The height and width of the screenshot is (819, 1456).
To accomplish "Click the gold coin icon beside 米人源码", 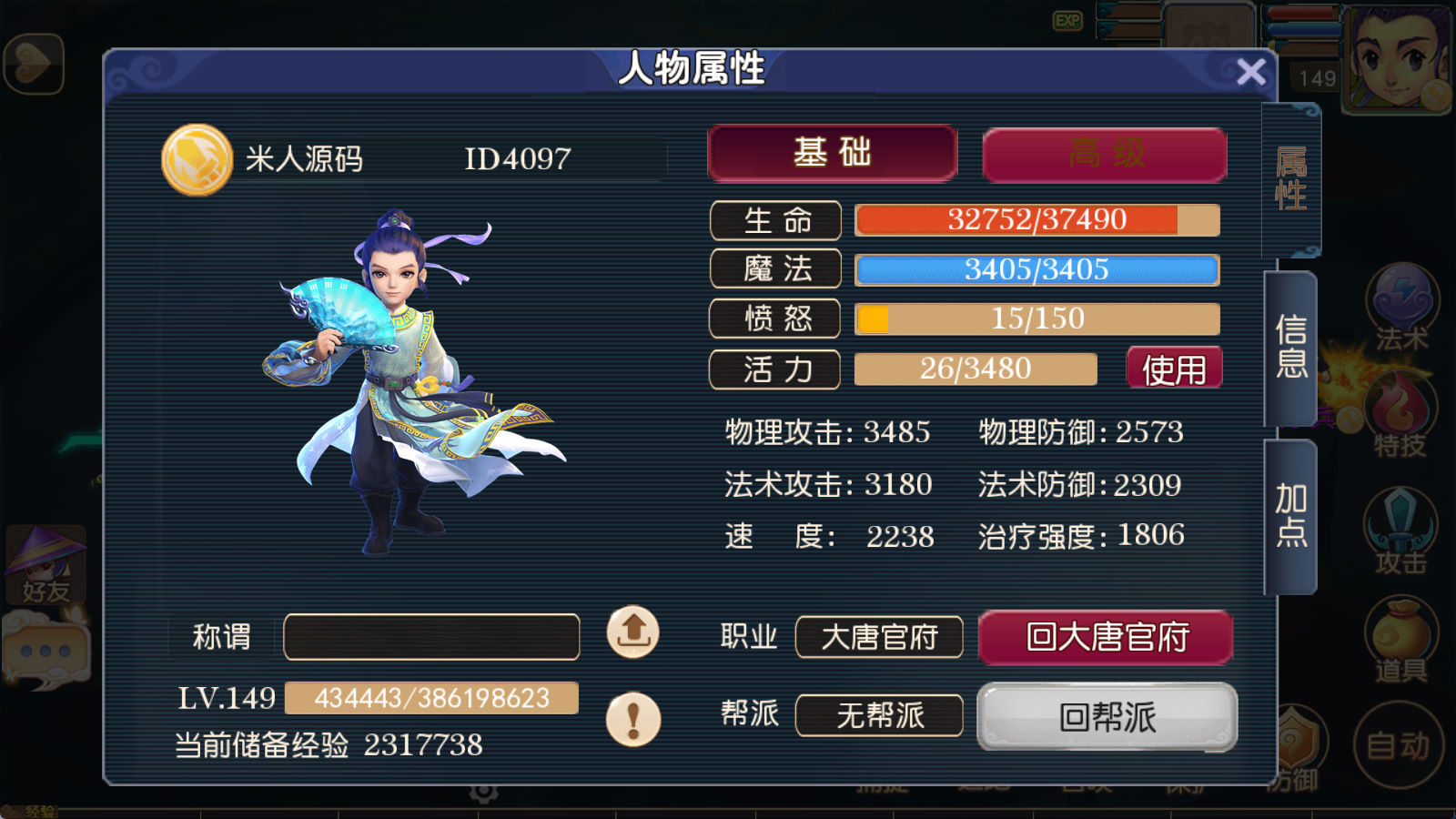I will pos(197,160).
